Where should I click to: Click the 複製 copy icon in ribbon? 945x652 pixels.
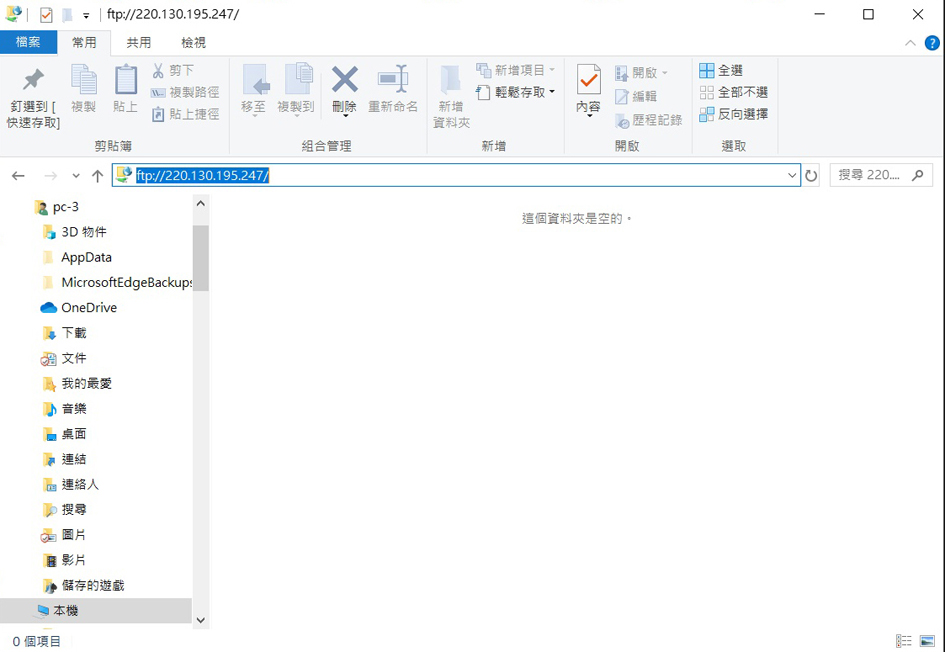(84, 80)
